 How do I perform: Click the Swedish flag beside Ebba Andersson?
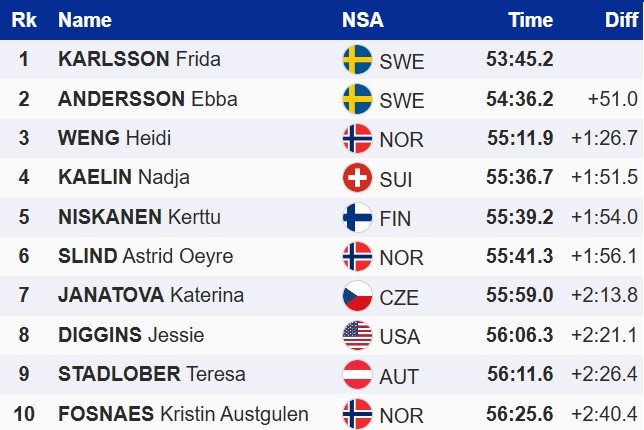coord(357,99)
